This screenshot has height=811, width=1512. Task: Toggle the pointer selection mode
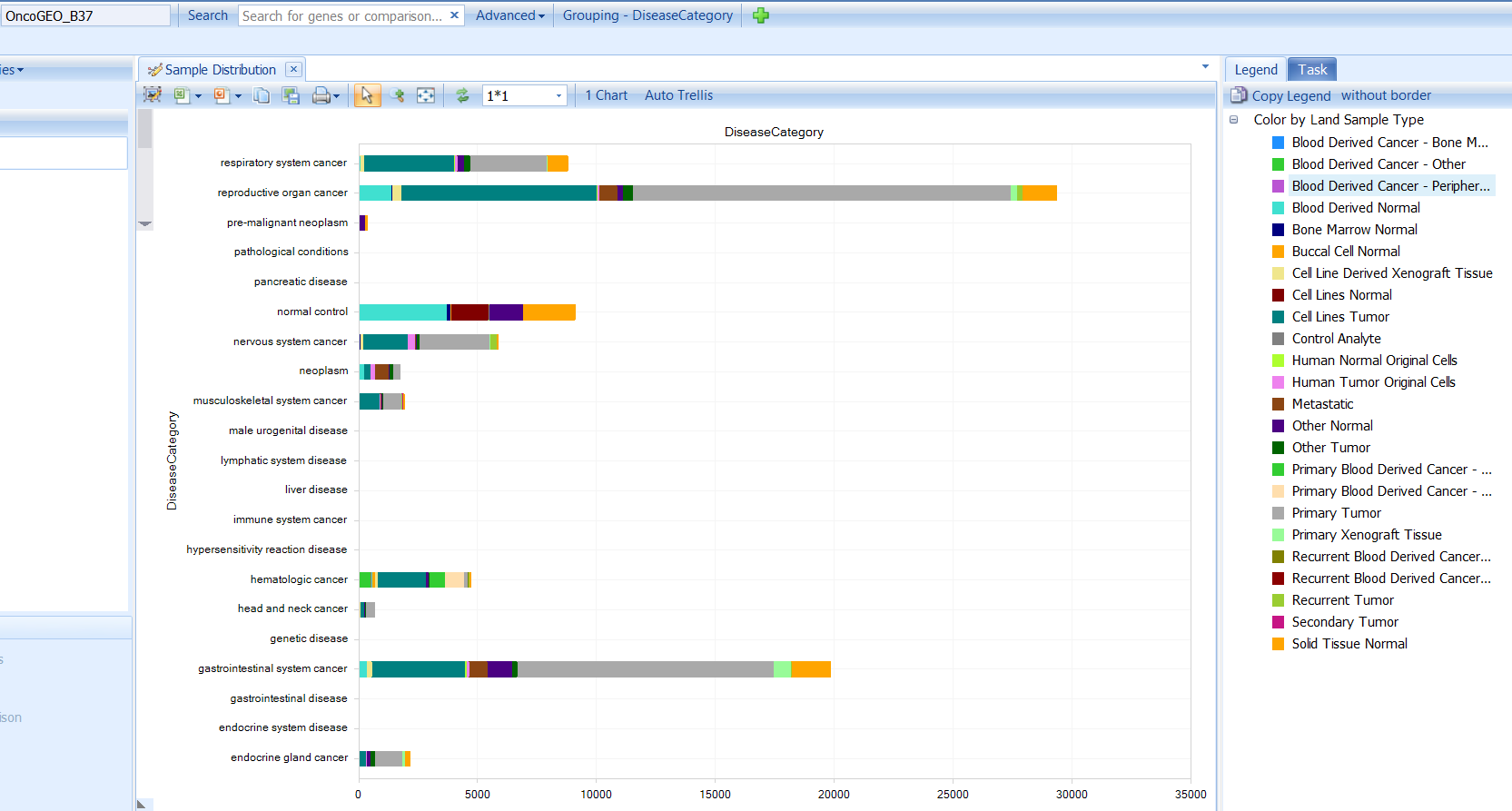click(367, 95)
